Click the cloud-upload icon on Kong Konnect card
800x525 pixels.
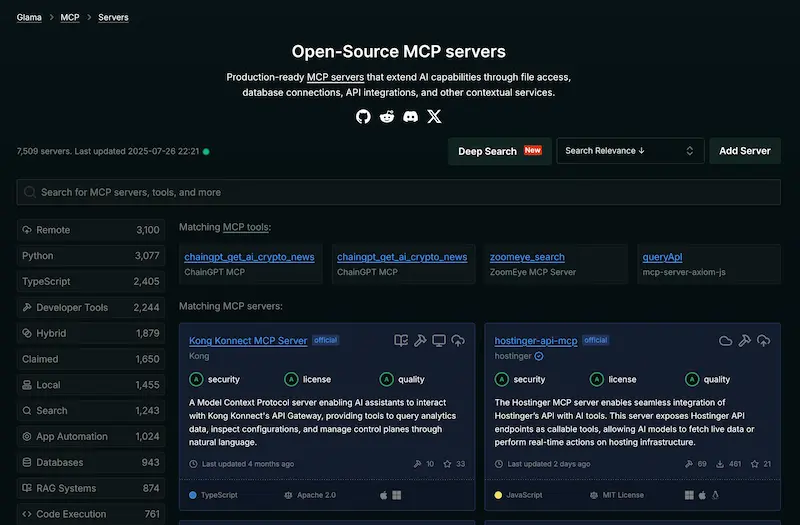pos(458,340)
